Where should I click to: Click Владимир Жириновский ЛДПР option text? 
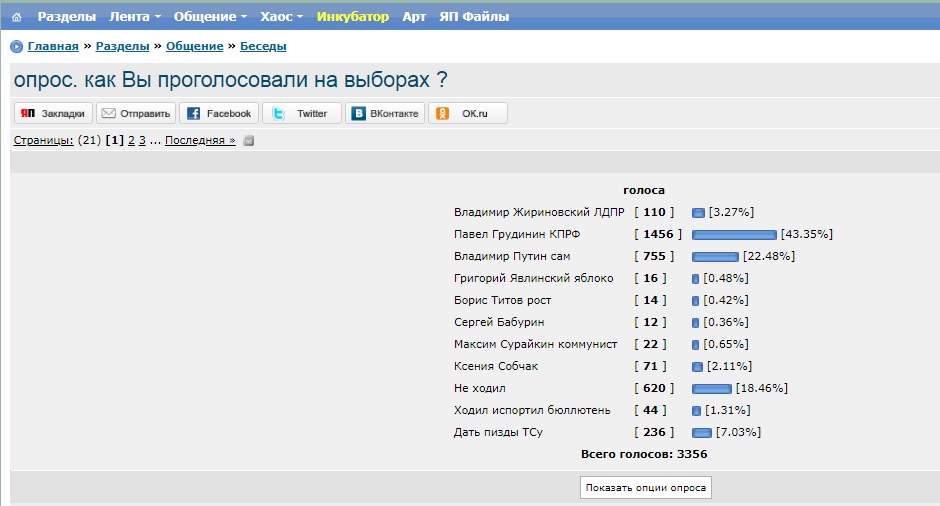pyautogui.click(x=539, y=212)
